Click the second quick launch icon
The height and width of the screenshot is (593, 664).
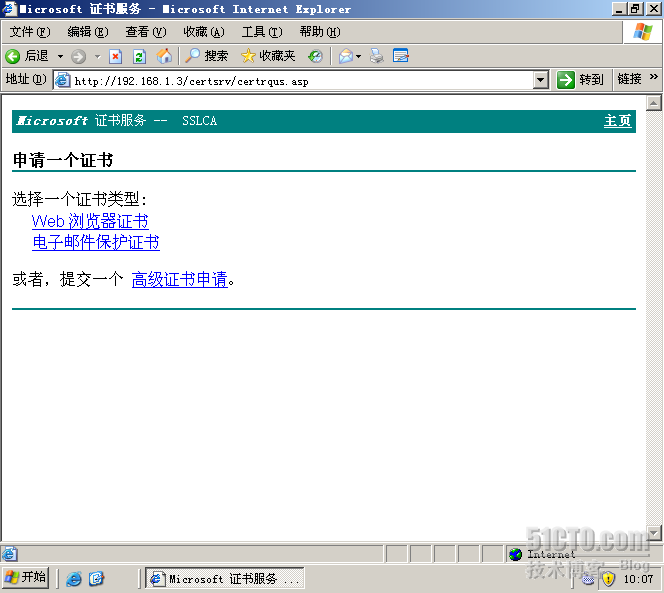click(97, 578)
